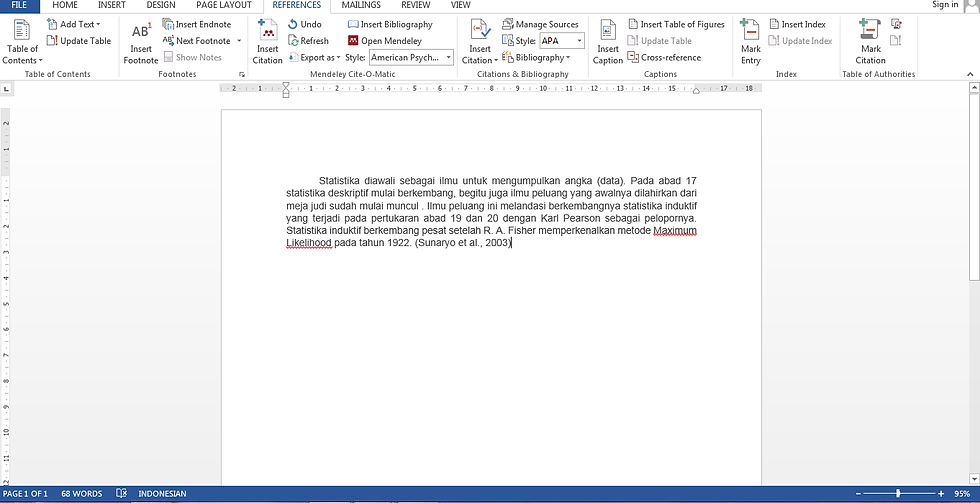
Task: Click the word "Maximum" in document
Action: coord(674,231)
